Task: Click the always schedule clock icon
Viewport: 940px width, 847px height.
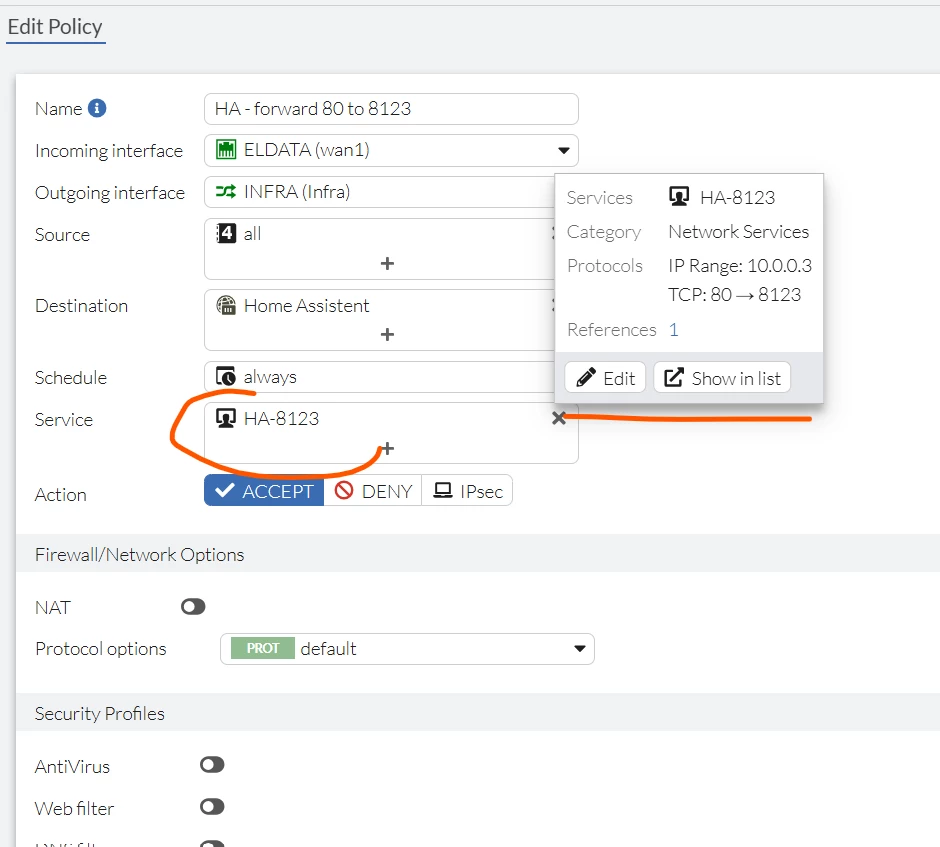Action: (226, 376)
